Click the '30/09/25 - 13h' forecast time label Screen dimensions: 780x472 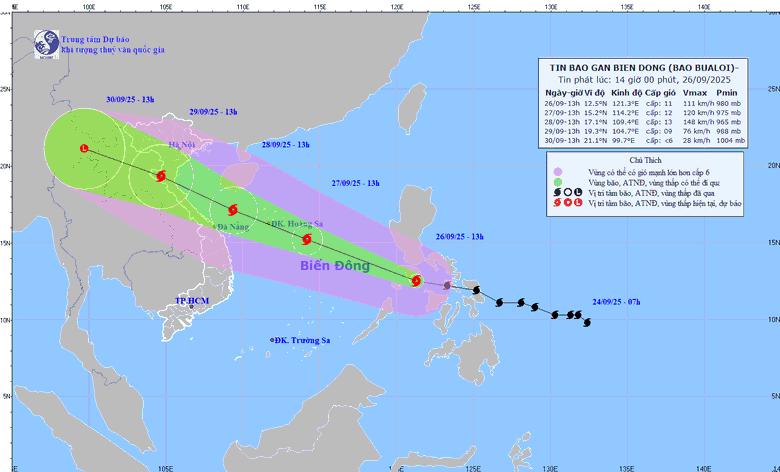click(131, 99)
